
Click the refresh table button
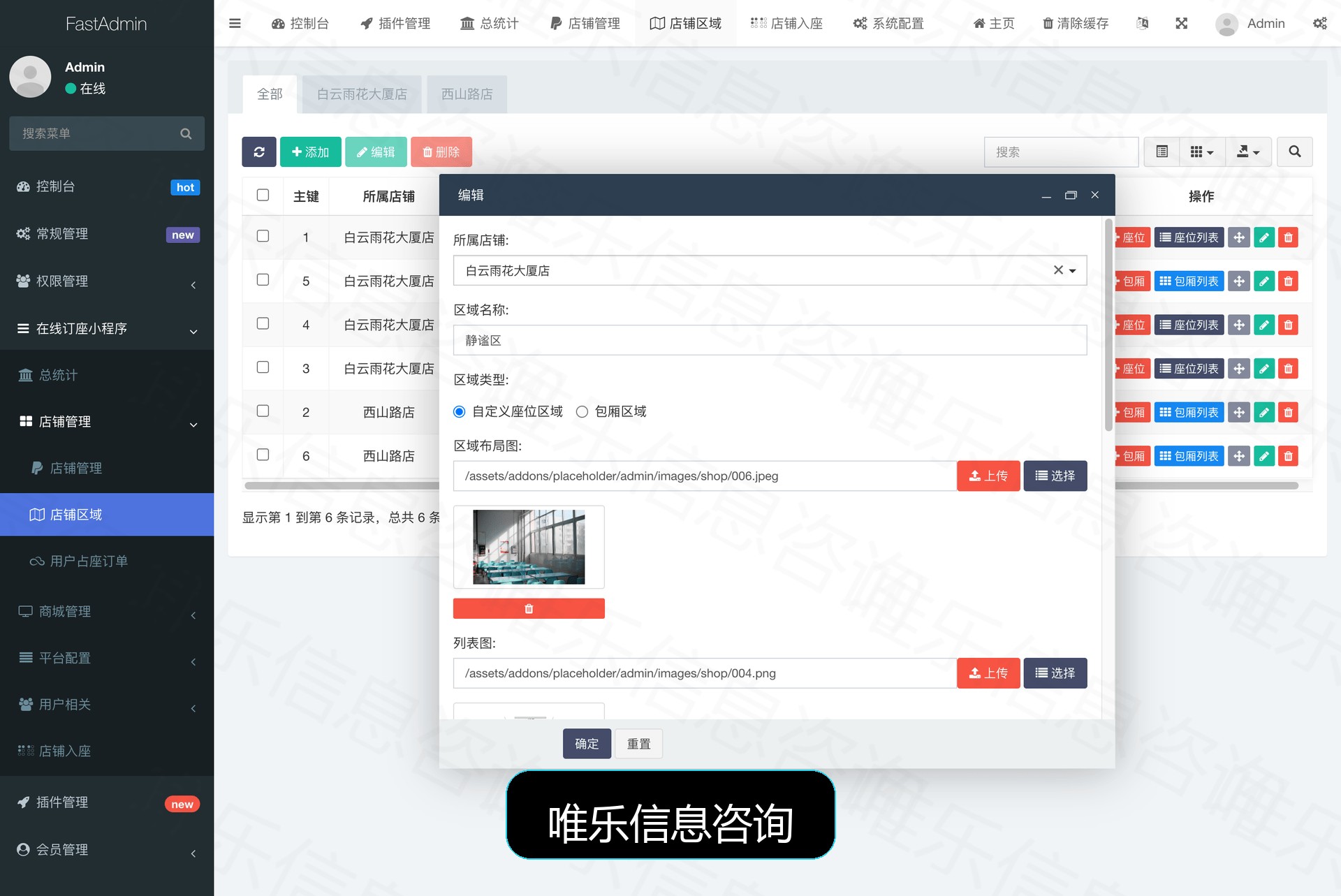(x=259, y=152)
